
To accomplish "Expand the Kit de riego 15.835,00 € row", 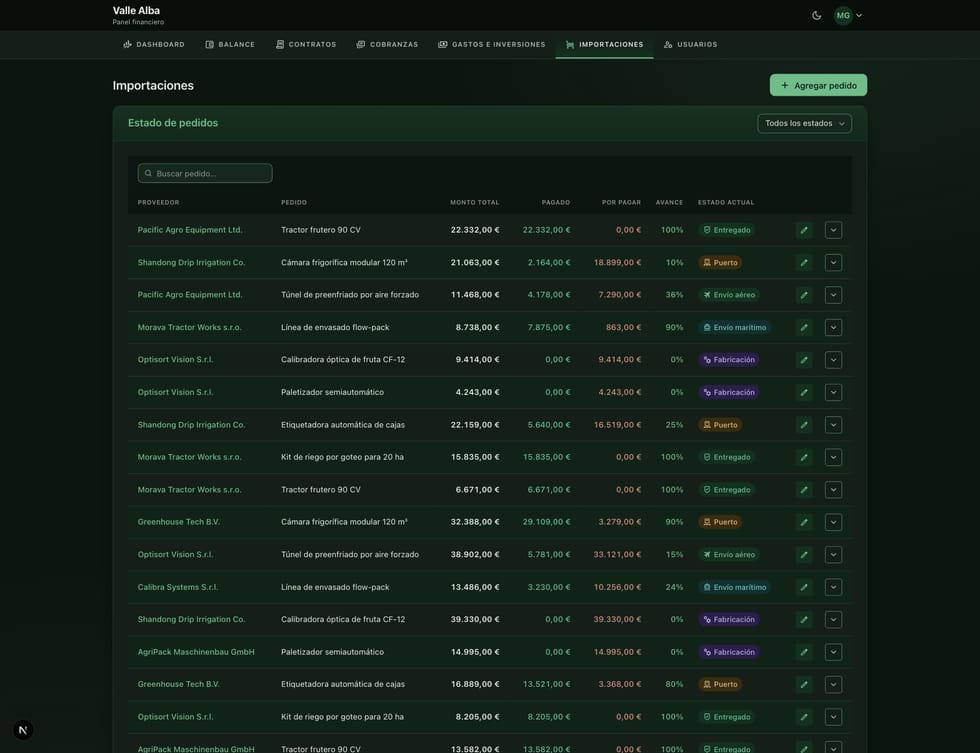I will [x=833, y=457].
